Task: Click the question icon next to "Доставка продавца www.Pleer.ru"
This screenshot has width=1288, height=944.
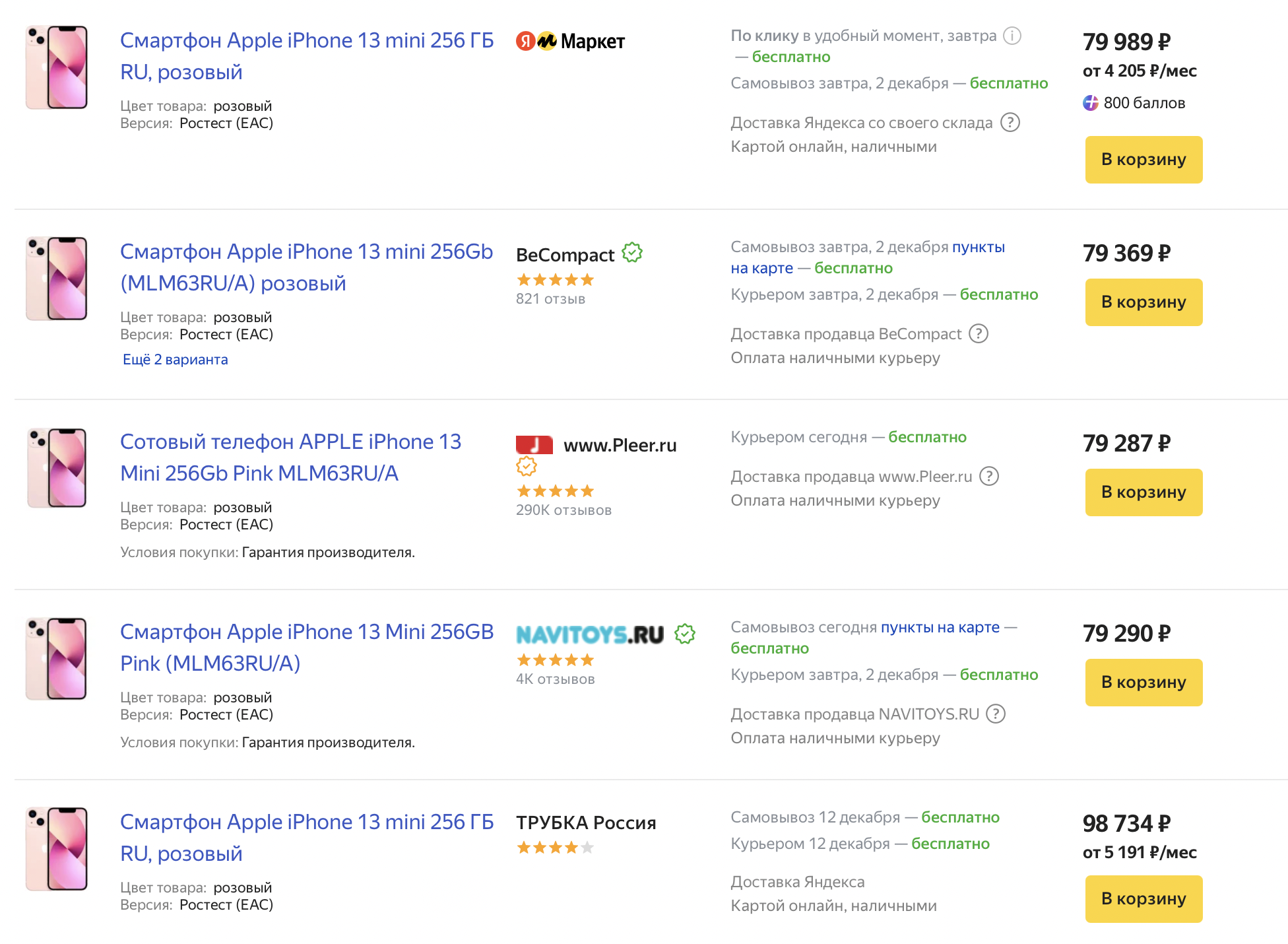Action: pos(989,477)
